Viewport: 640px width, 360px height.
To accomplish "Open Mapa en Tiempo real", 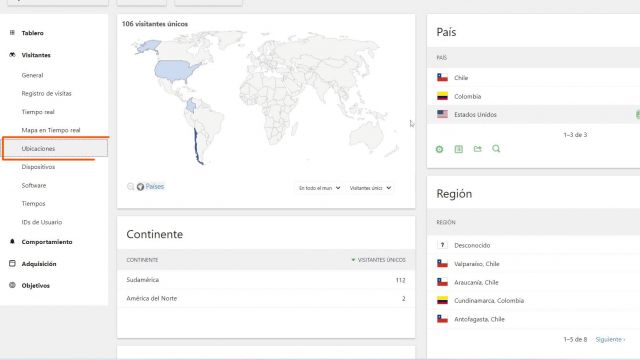I will [x=51, y=130].
